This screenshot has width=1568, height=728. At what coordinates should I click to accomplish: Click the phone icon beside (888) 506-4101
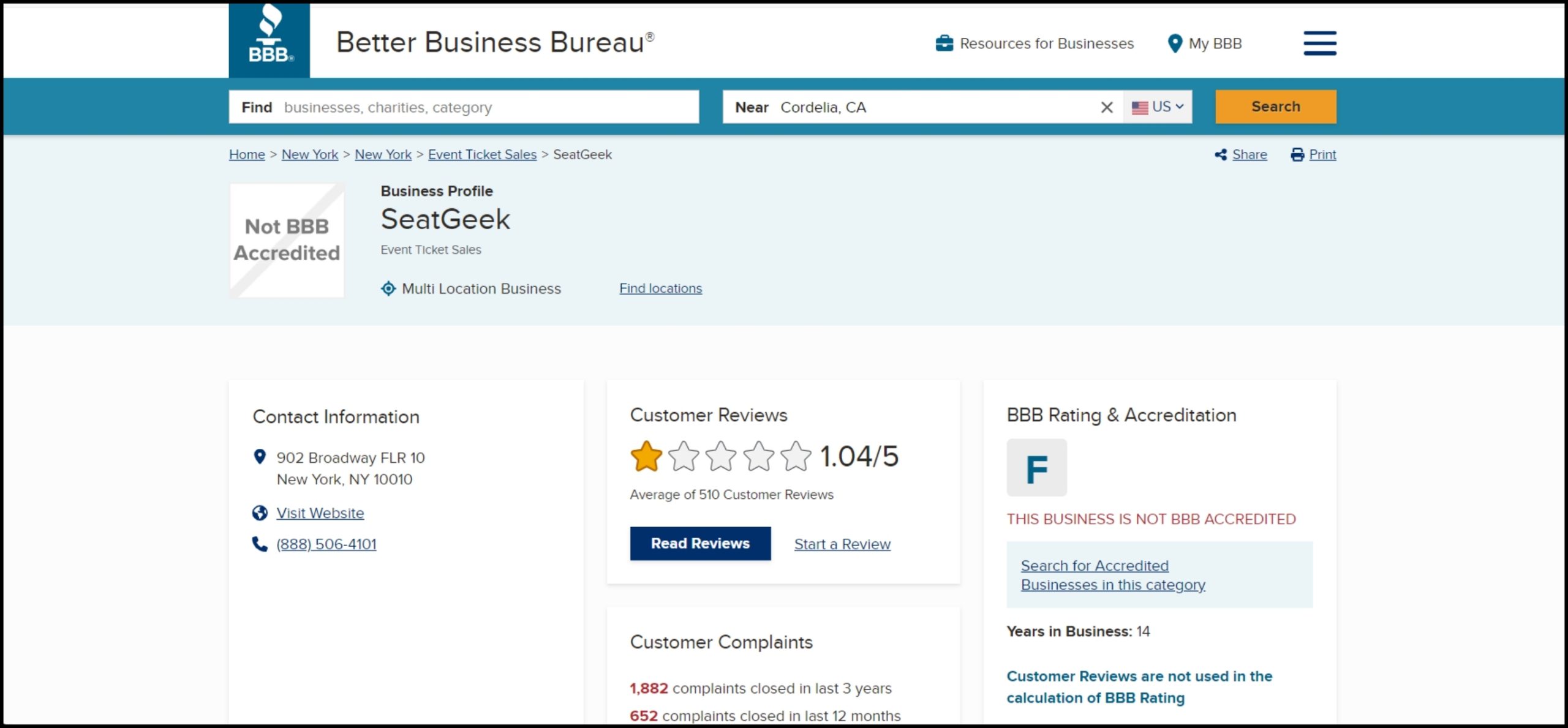coord(260,544)
